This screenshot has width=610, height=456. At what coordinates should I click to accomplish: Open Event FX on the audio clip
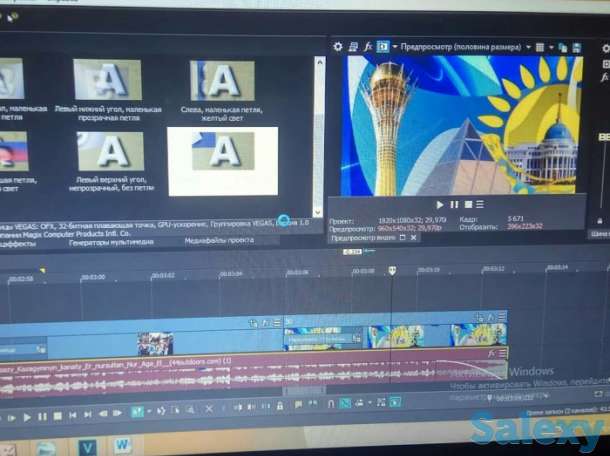(x=492, y=353)
